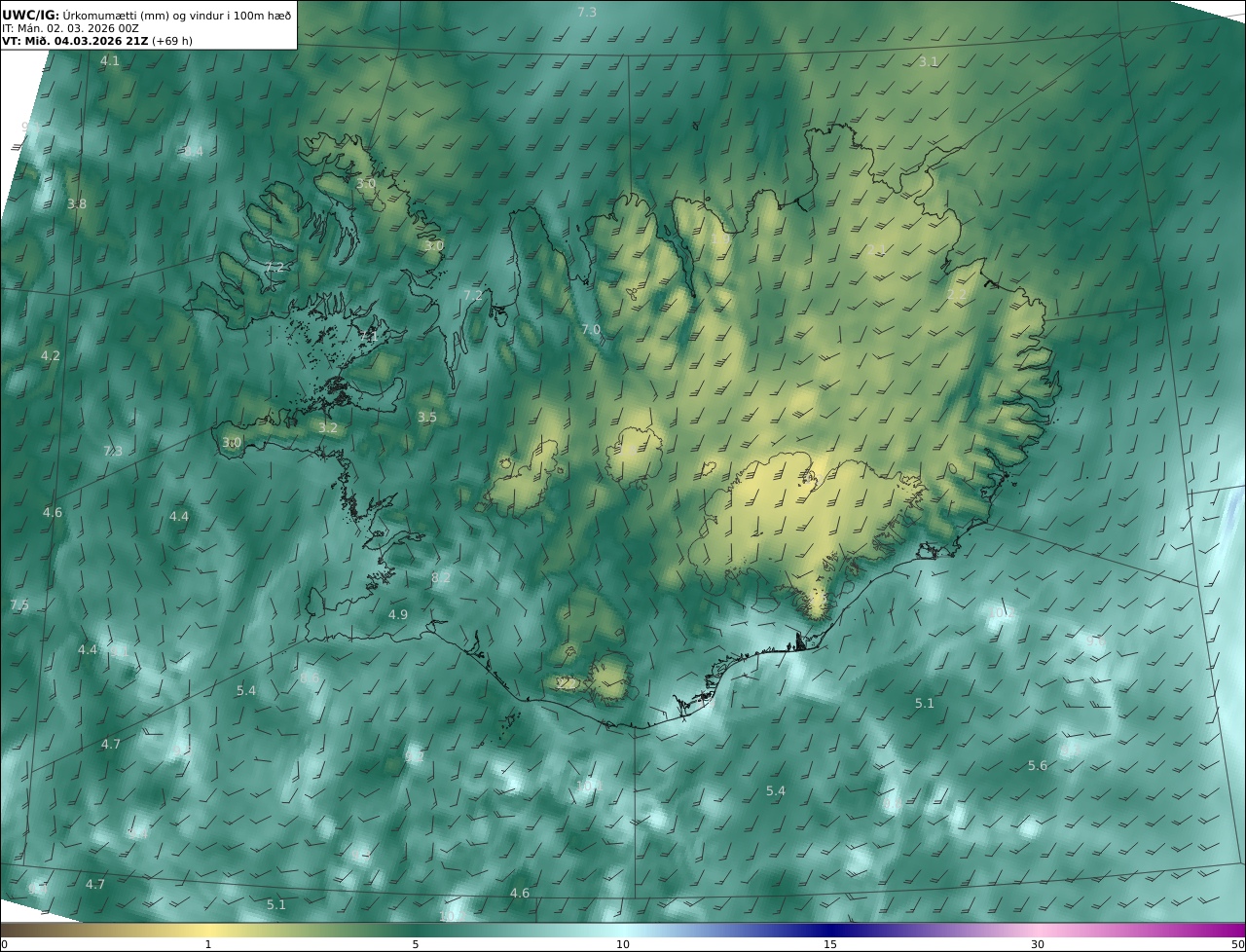
Task: Click the "8.2" value label on the map
Action: [441, 577]
